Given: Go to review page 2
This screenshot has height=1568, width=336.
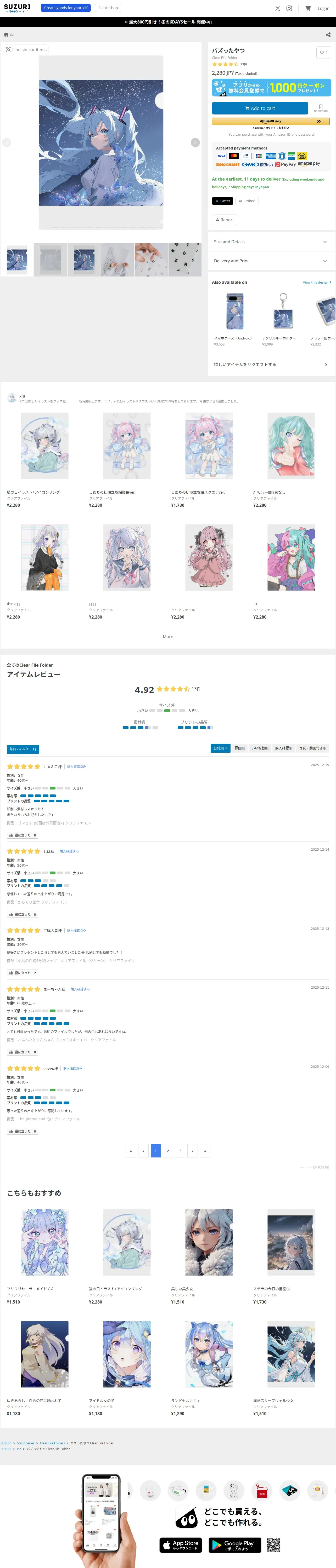Looking at the screenshot, I should coord(168,1150).
